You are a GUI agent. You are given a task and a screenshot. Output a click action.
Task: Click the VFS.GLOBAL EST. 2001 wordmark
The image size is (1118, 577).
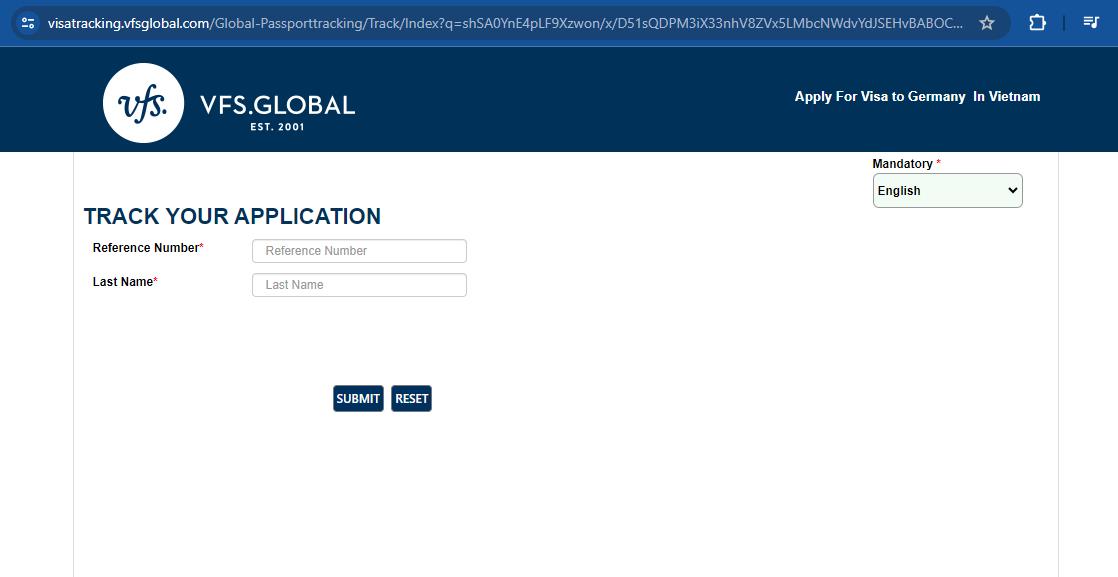tap(277, 111)
